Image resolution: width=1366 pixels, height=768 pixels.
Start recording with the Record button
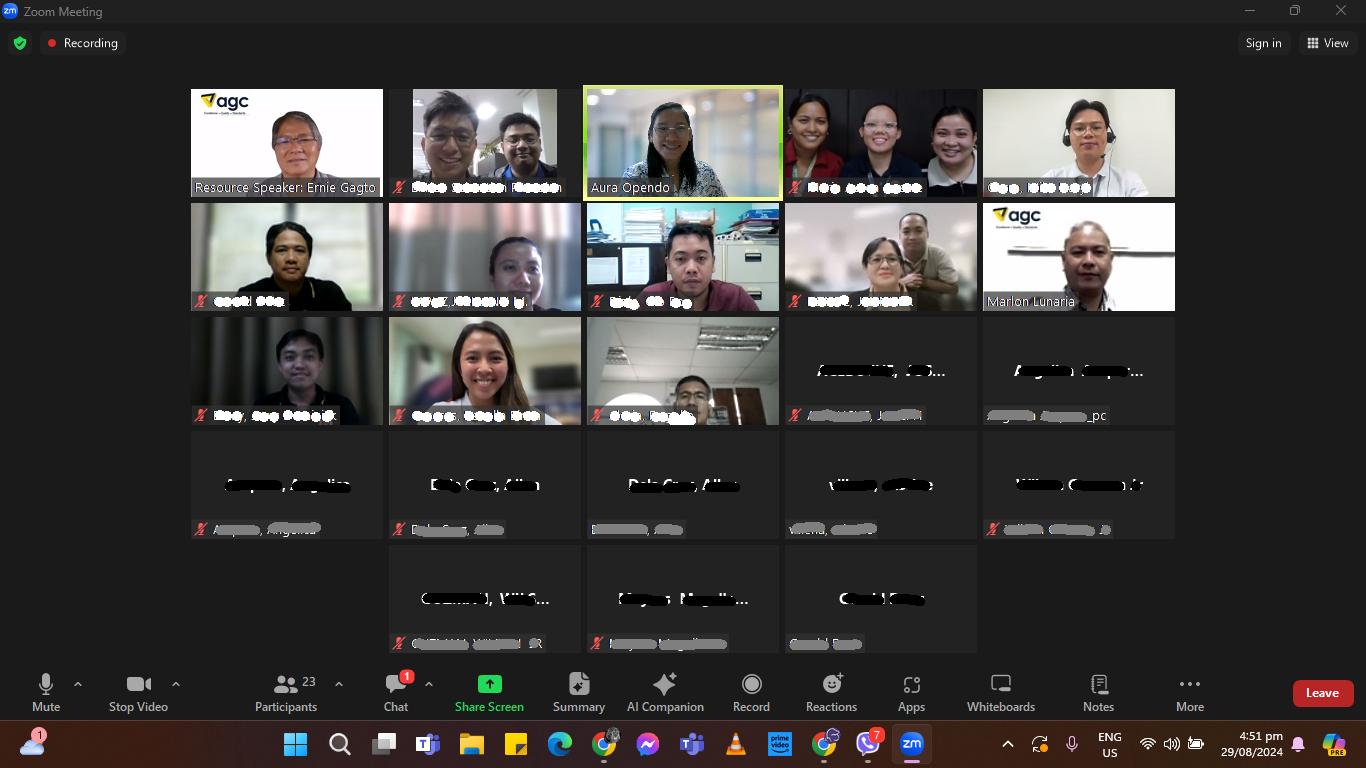751,692
